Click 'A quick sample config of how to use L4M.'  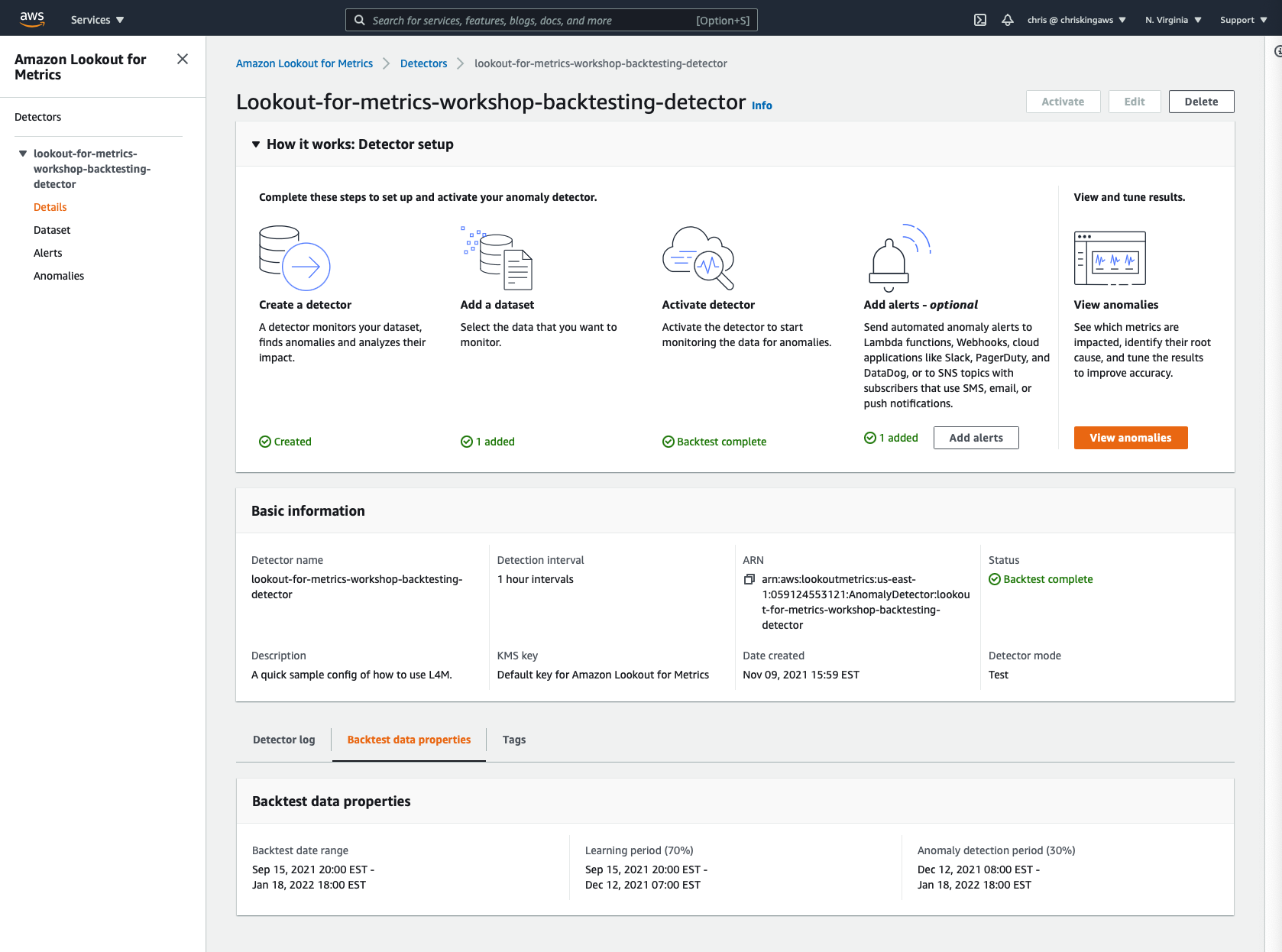pos(351,675)
